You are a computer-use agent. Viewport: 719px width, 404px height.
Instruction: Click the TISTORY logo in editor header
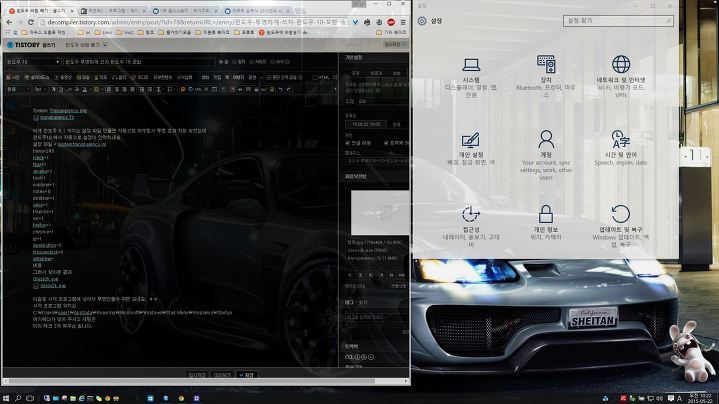pyautogui.click(x=23, y=45)
